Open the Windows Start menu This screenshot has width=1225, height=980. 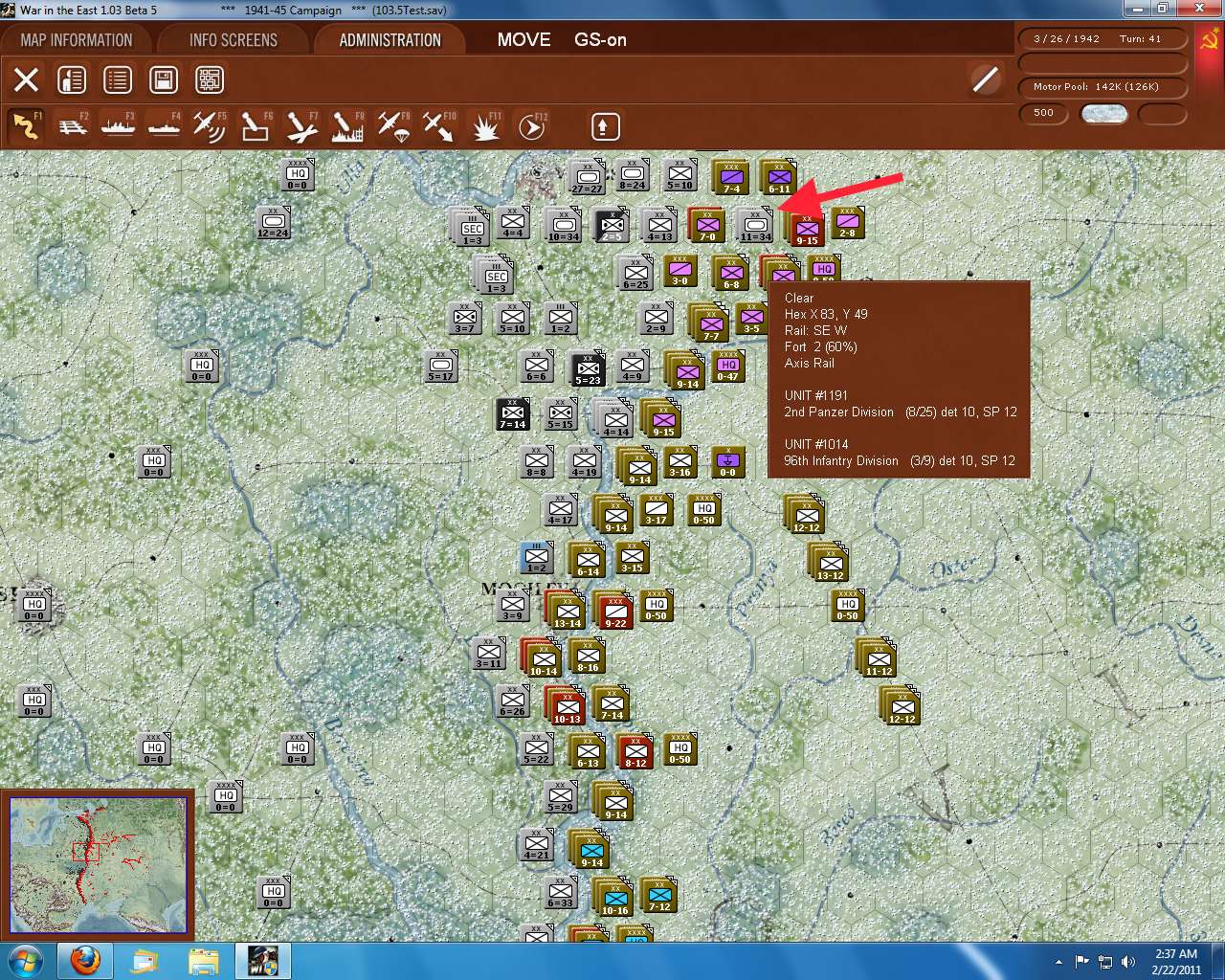click(x=24, y=961)
